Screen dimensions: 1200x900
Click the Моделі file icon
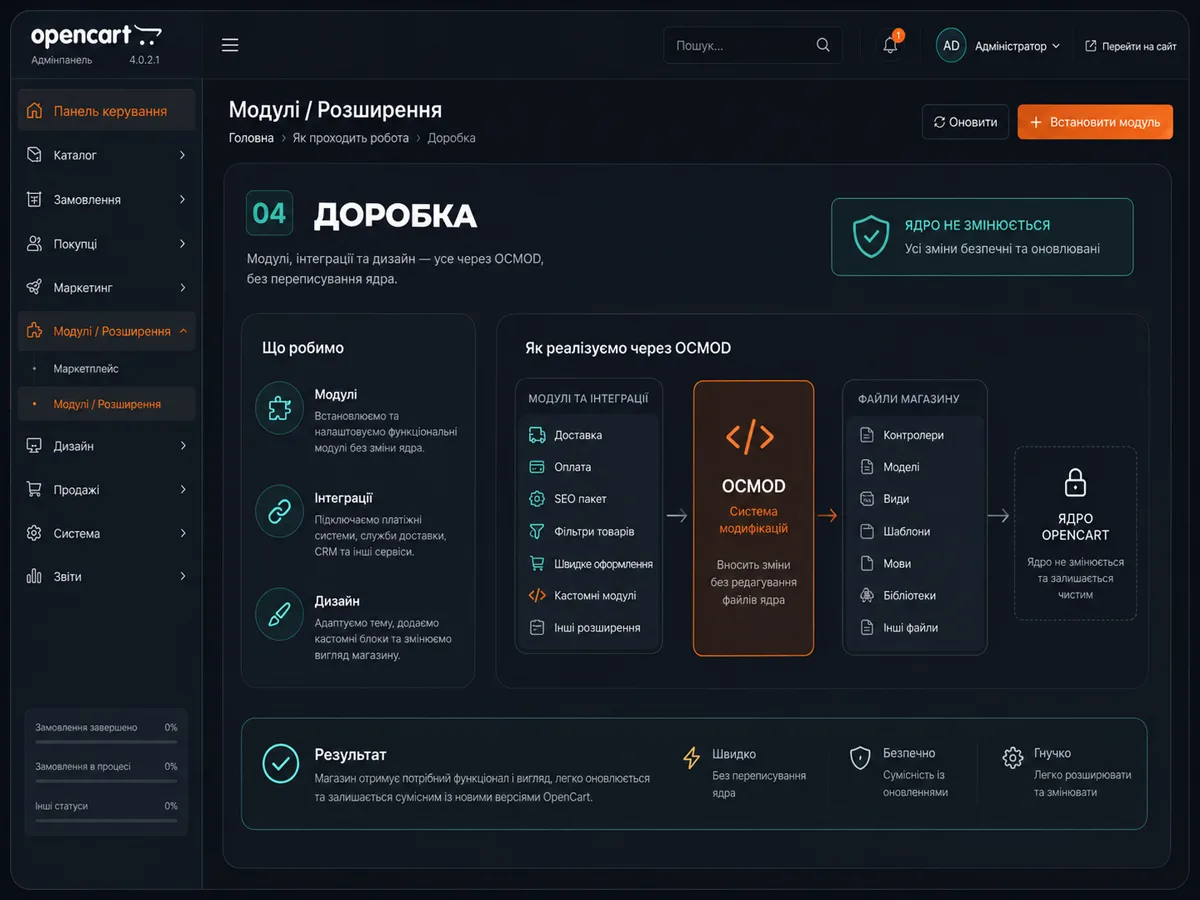click(x=867, y=467)
